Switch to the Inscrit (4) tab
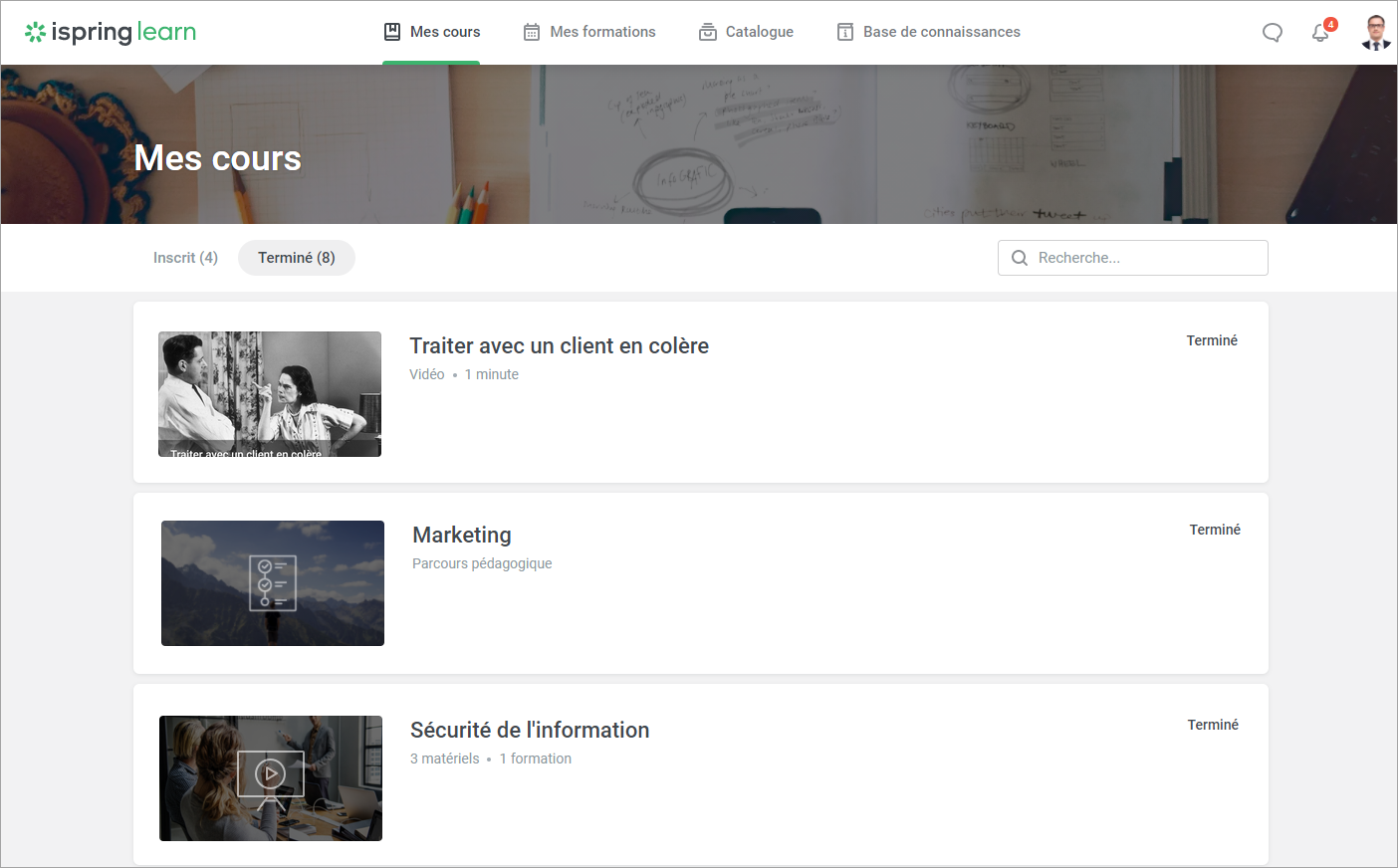 pos(185,258)
